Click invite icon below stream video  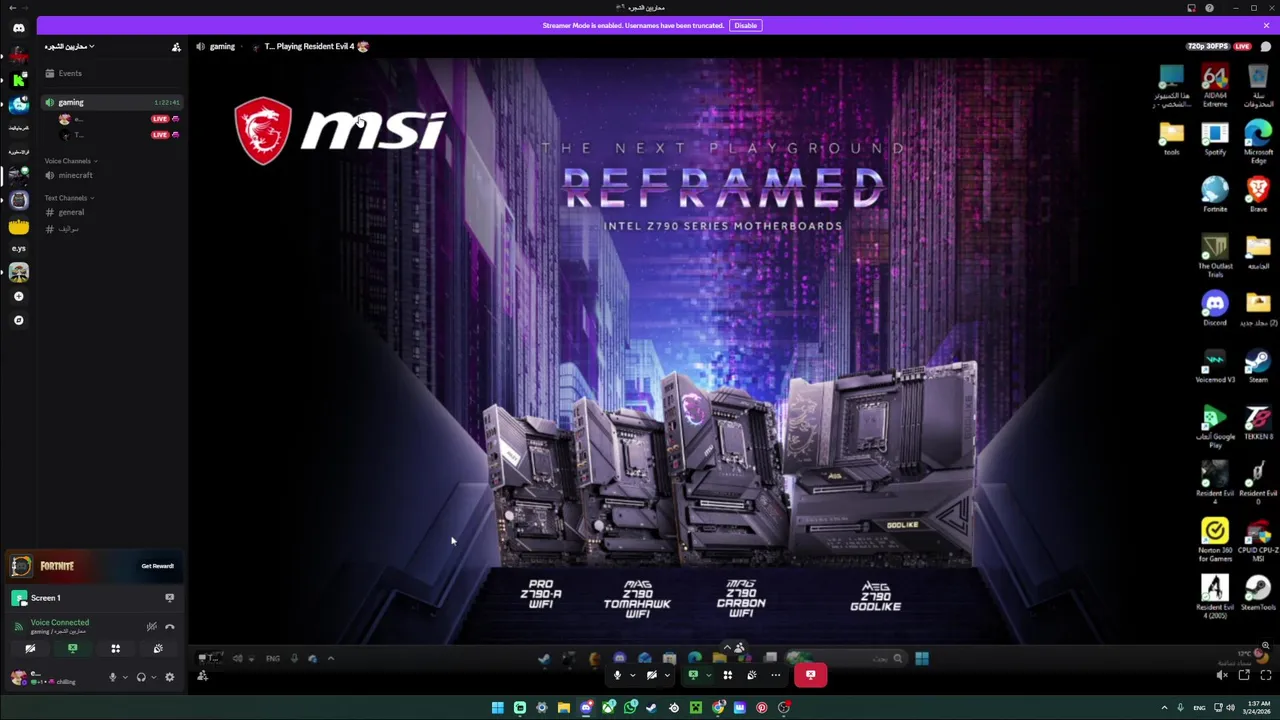point(202,676)
